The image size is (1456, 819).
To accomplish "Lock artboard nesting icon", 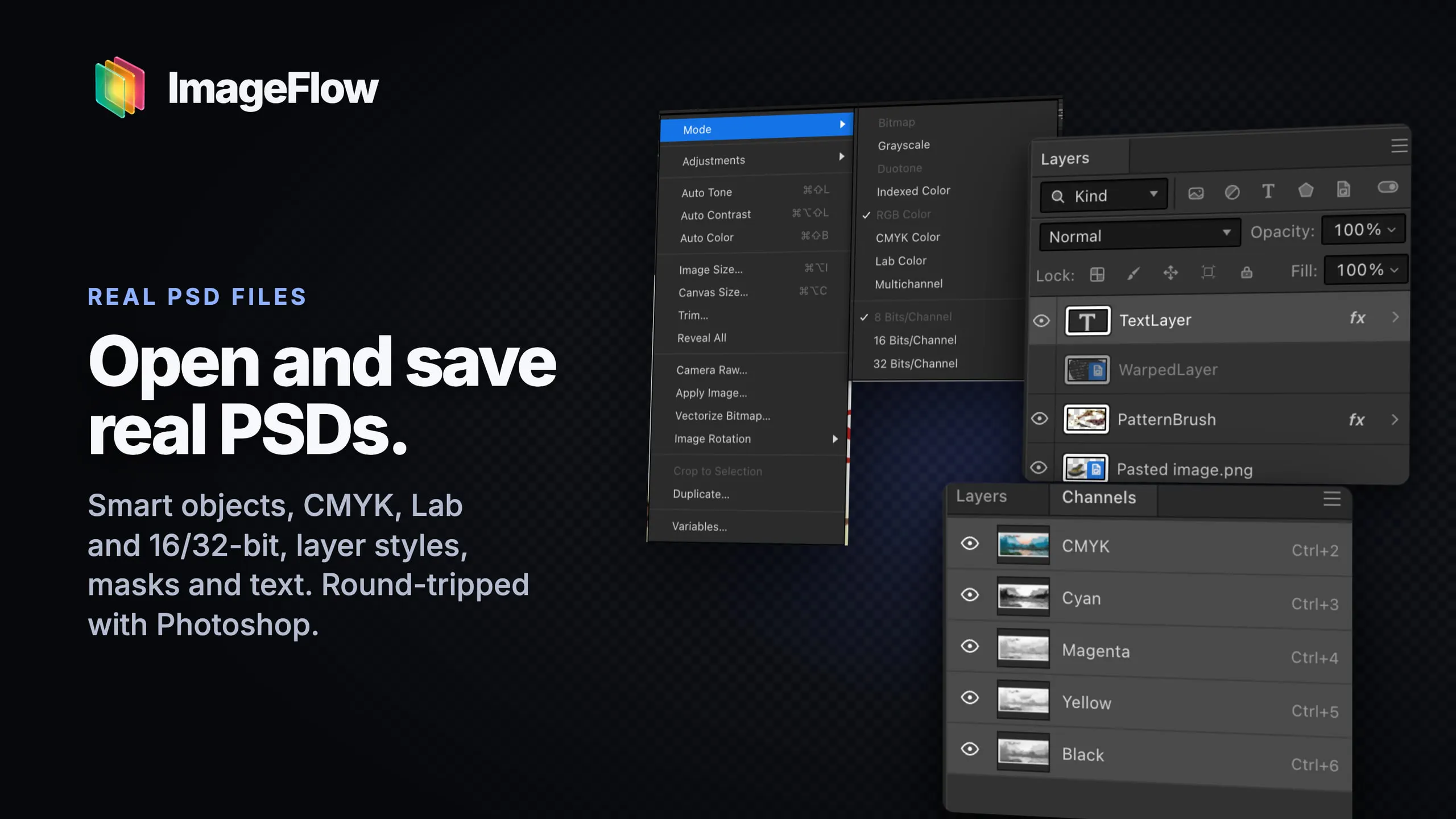I will [x=1208, y=272].
